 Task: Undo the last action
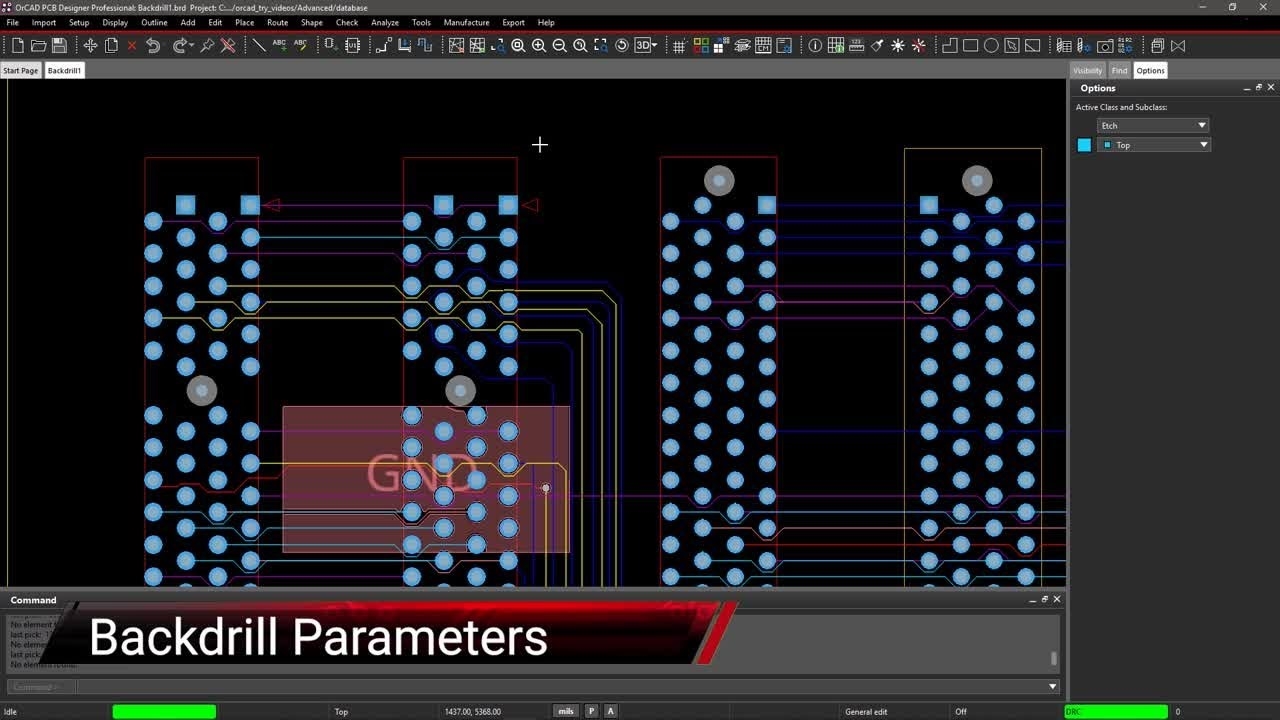[x=152, y=46]
